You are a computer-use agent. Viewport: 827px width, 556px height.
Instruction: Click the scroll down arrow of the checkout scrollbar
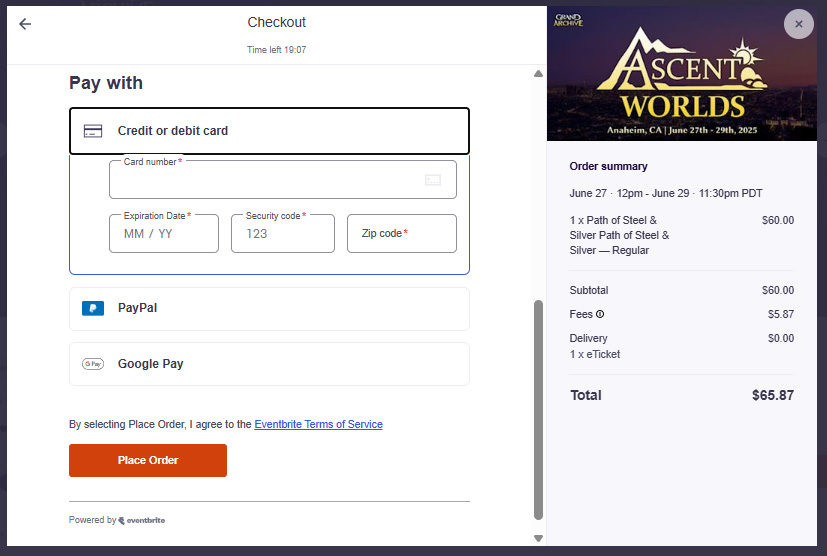(538, 538)
